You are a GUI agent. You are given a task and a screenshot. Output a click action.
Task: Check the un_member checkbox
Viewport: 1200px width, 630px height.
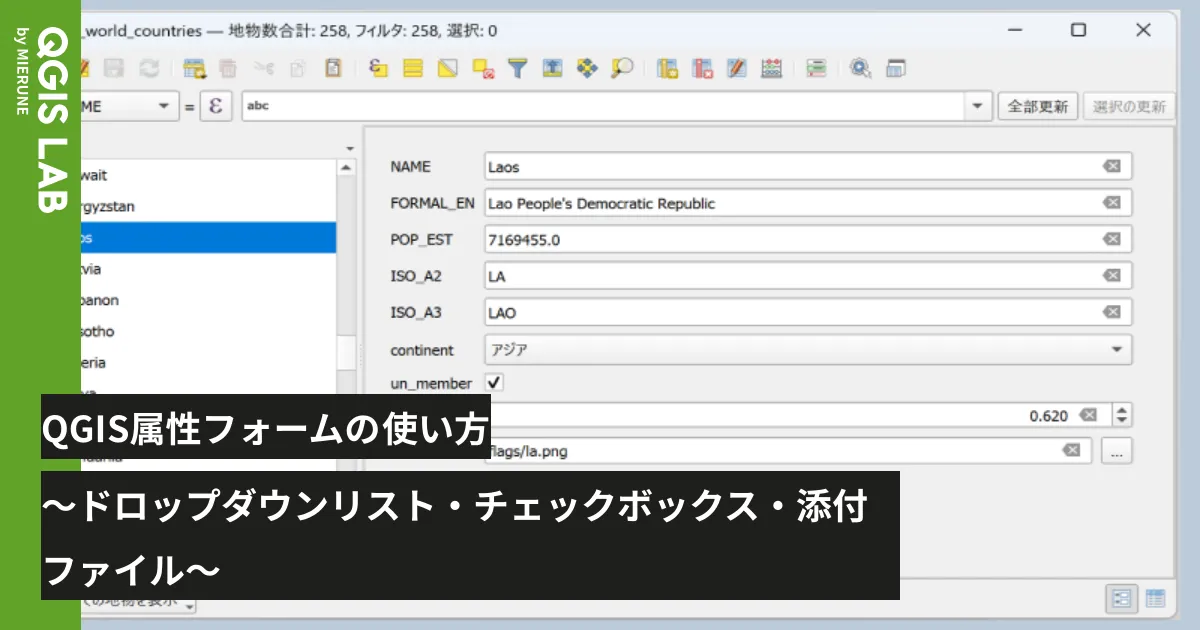point(495,382)
